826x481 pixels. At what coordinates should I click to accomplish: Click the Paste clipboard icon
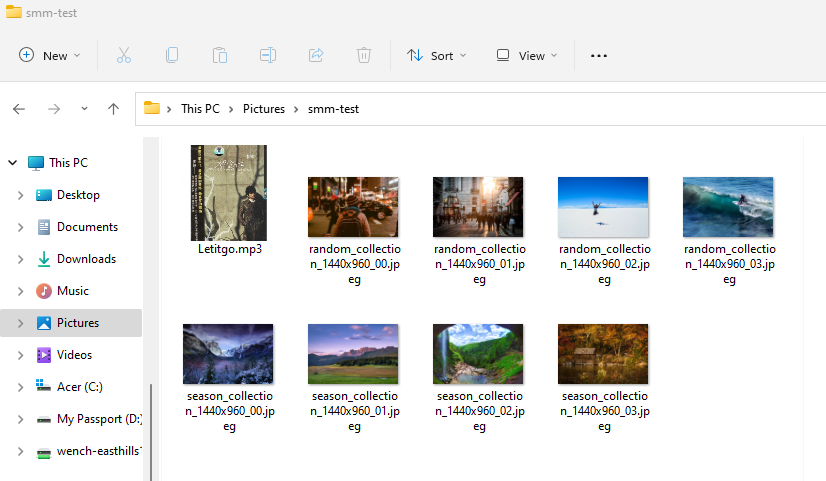tap(220, 55)
